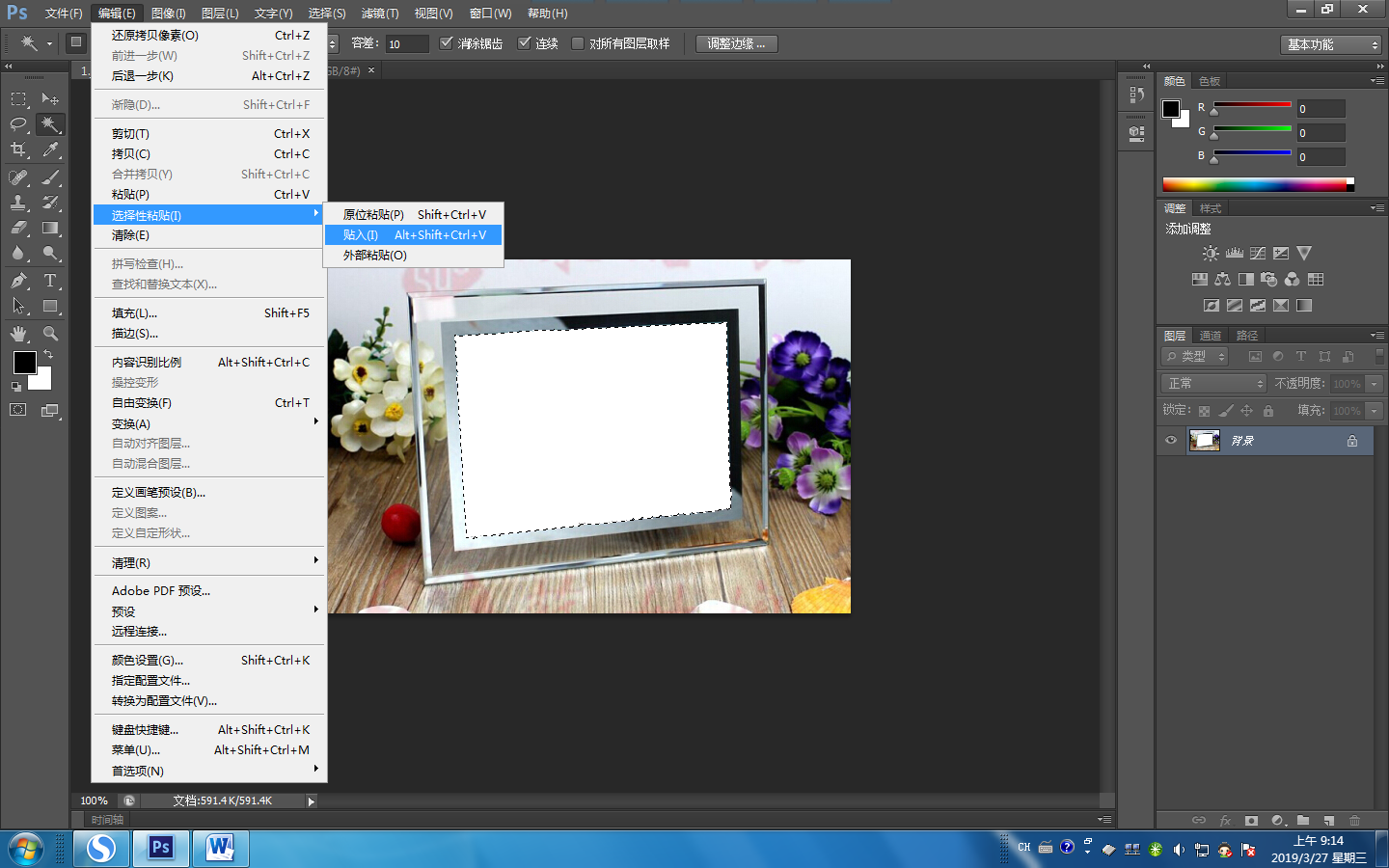1389x868 pixels.
Task: Select the Dodge tool
Action: point(50,254)
